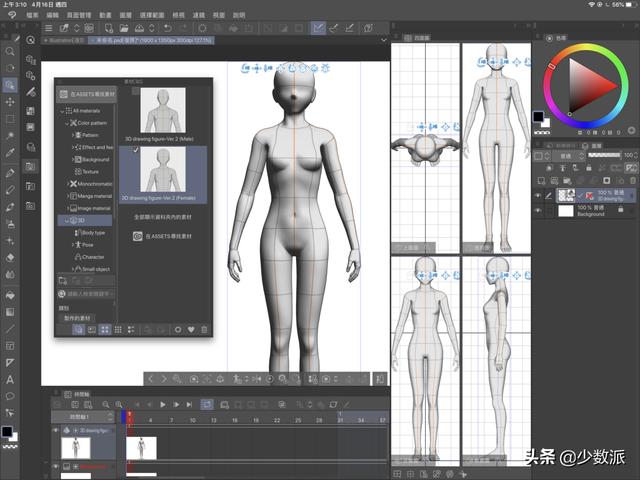Click the Play button in timeline
Viewport: 640px width, 480px height.
click(162, 404)
